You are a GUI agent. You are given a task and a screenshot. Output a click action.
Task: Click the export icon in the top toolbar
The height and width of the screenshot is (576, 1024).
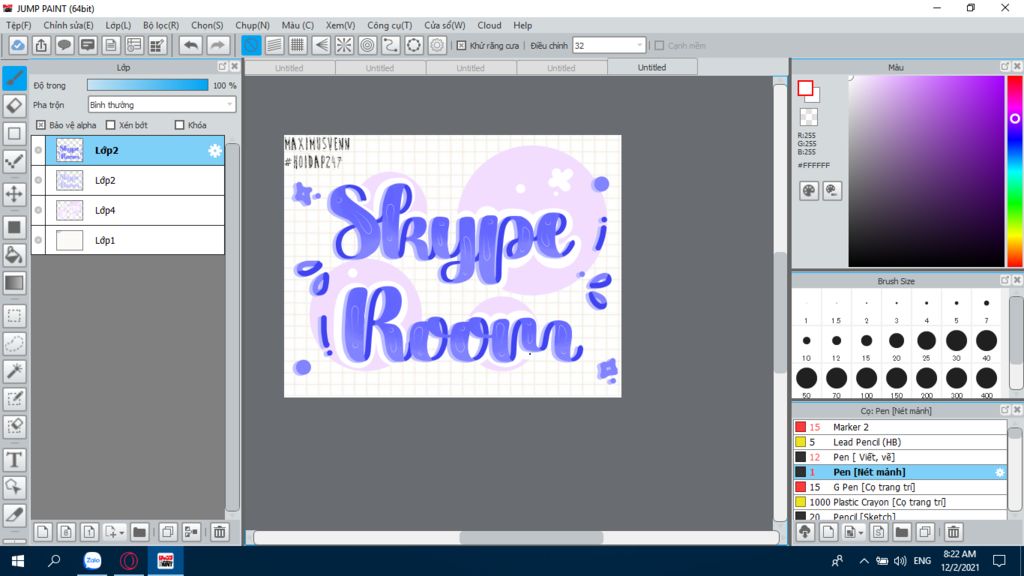[41, 45]
